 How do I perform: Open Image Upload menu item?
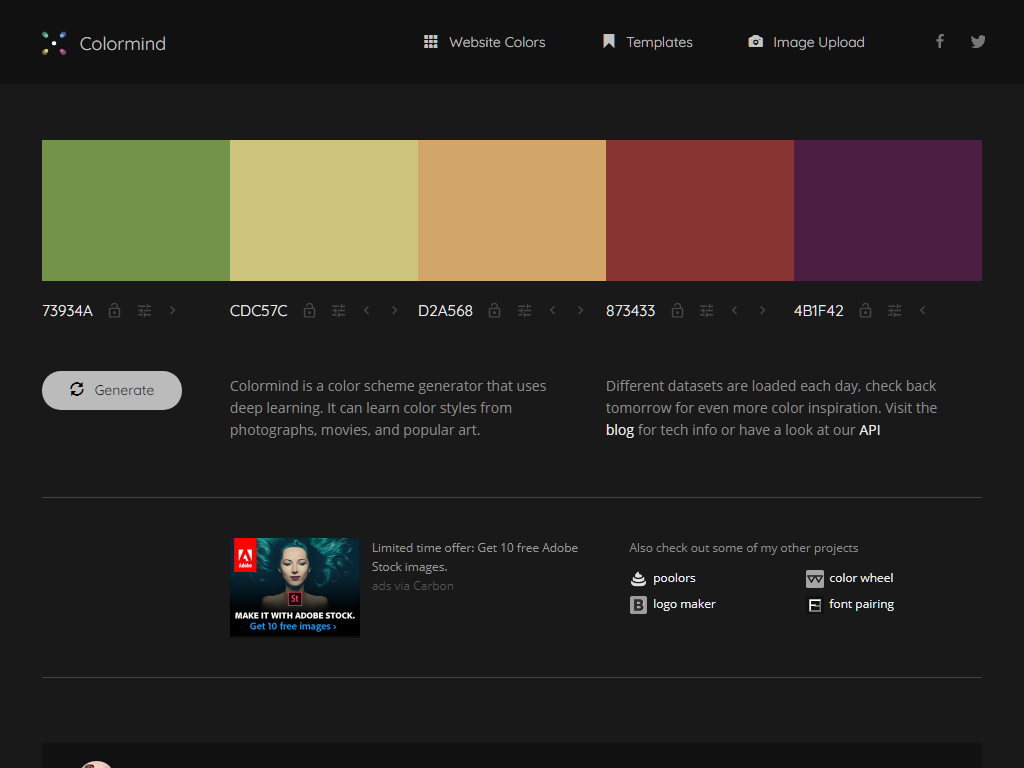(806, 42)
